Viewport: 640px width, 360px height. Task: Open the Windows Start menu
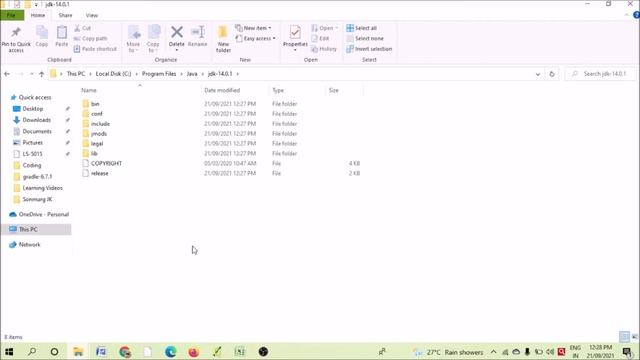(x=9, y=351)
